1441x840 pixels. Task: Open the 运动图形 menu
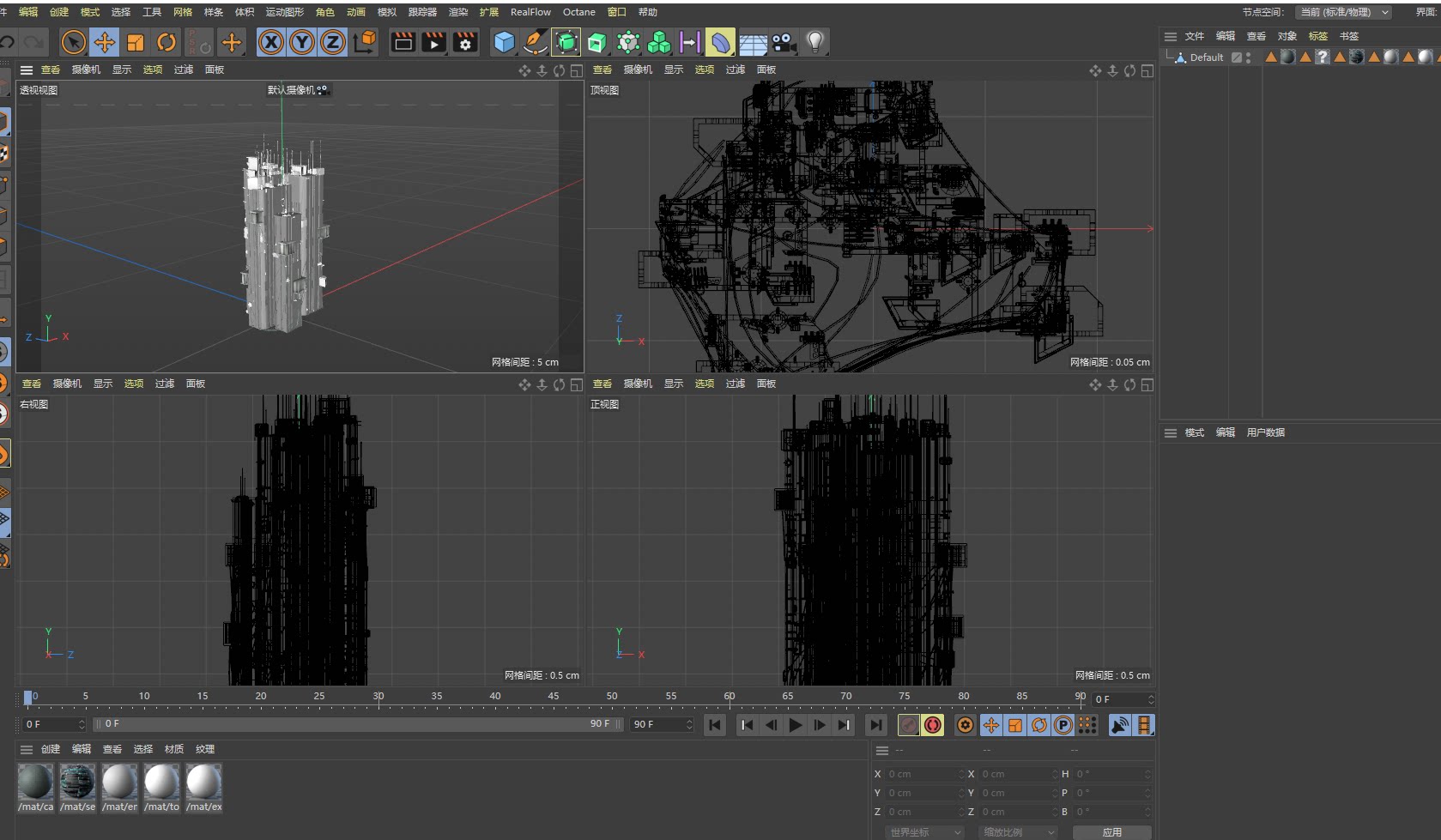click(x=284, y=12)
